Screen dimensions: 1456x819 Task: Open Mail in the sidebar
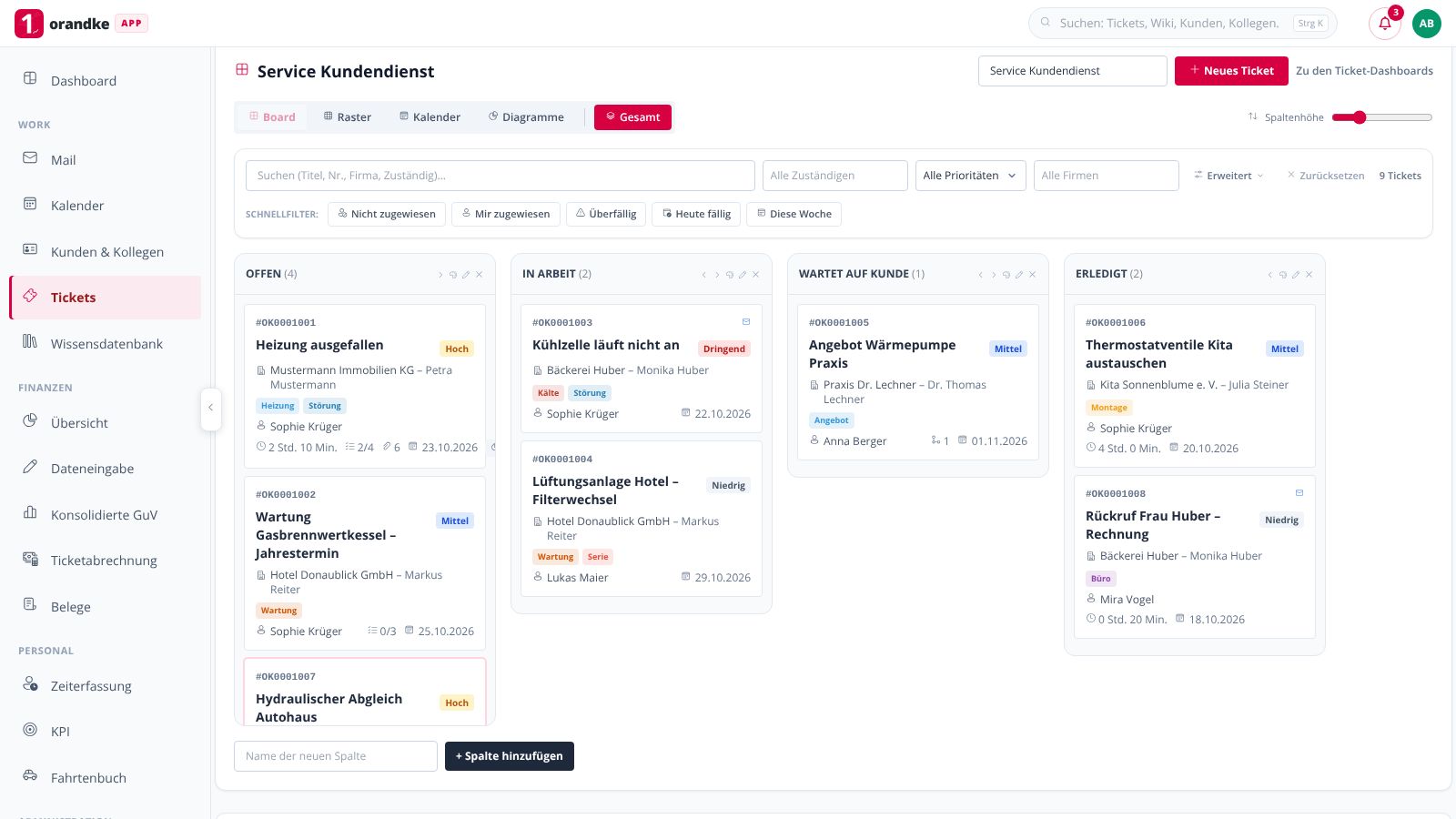[x=106, y=159]
